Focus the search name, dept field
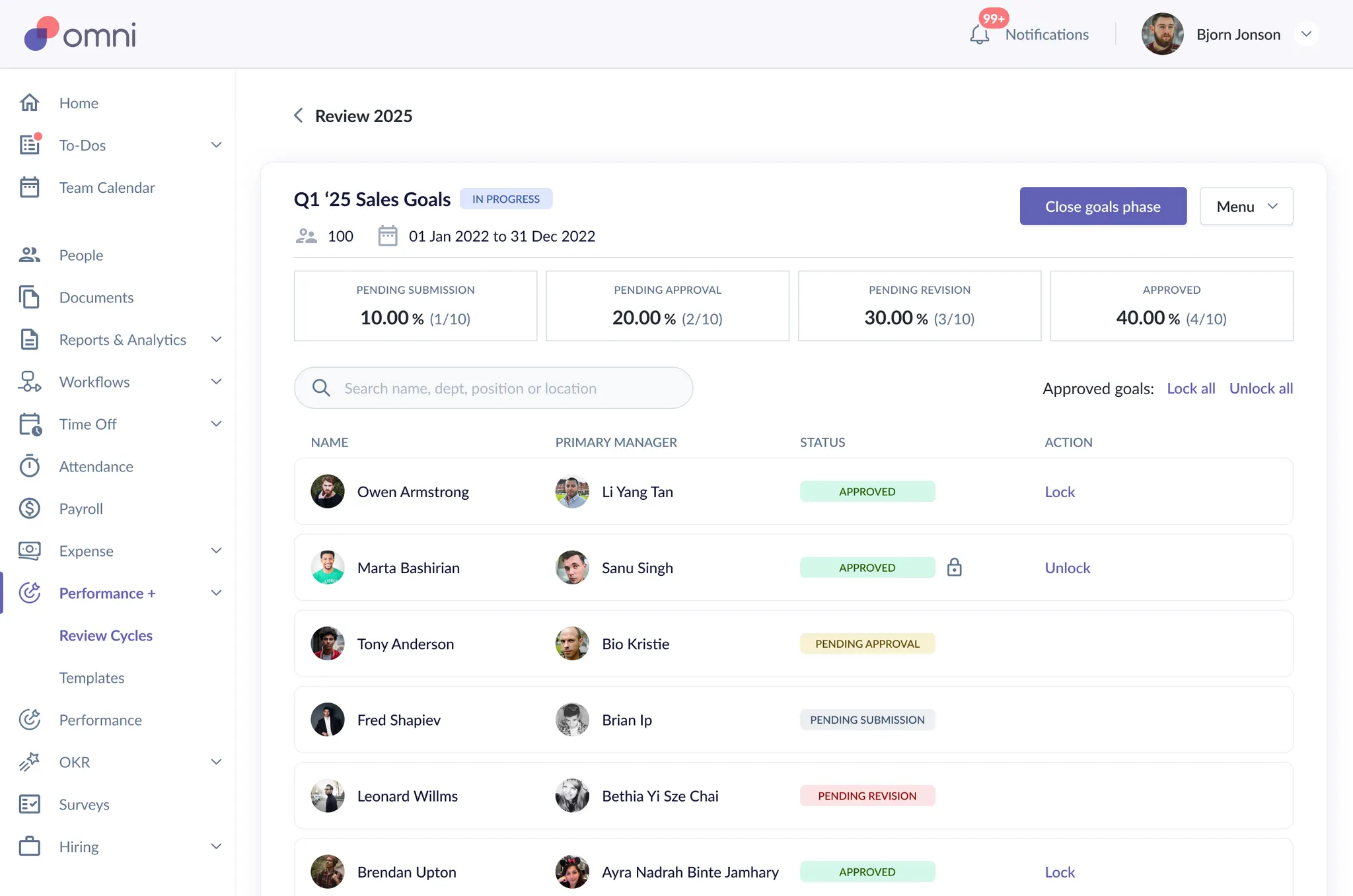1353x896 pixels. [x=494, y=388]
